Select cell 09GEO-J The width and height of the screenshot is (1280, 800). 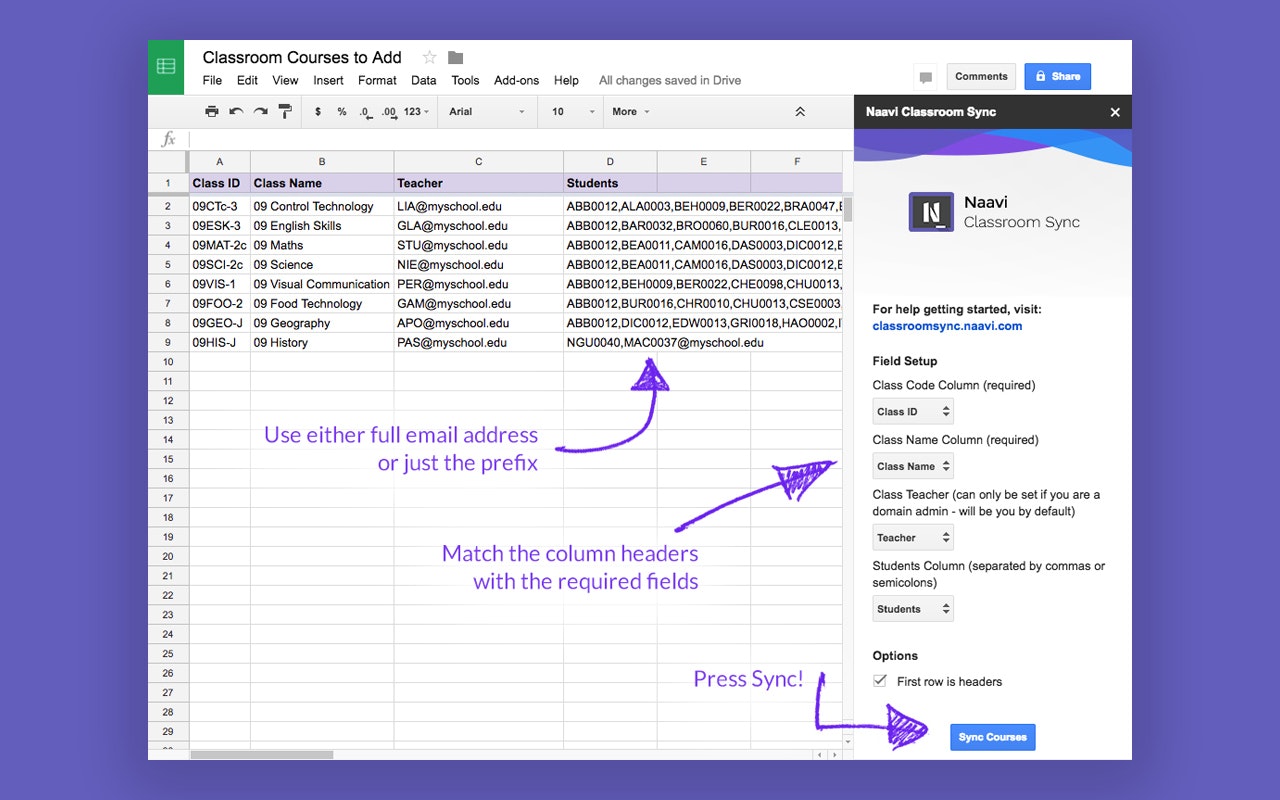point(219,323)
